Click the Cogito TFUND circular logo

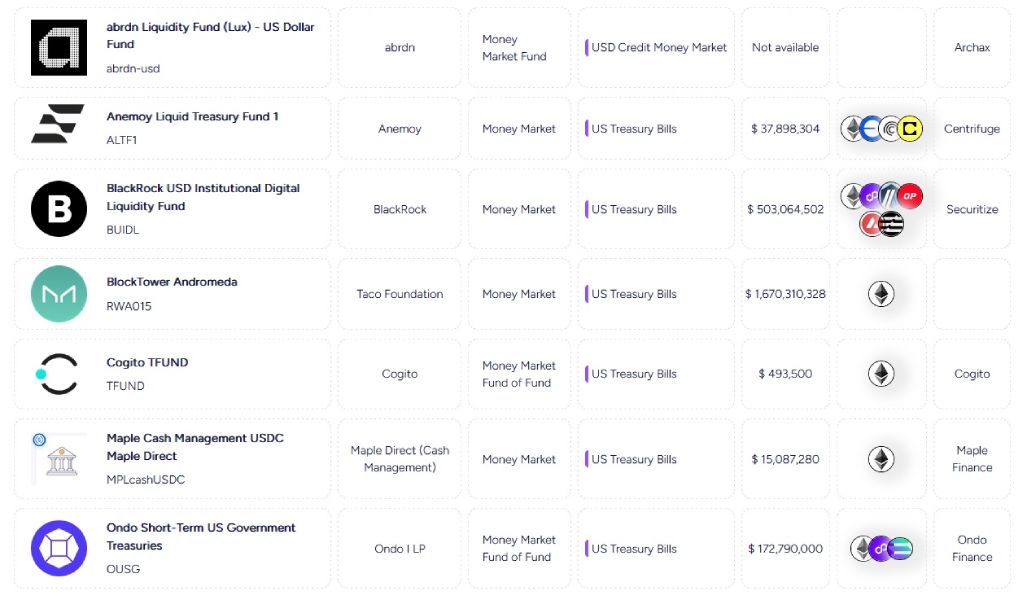pos(57,374)
